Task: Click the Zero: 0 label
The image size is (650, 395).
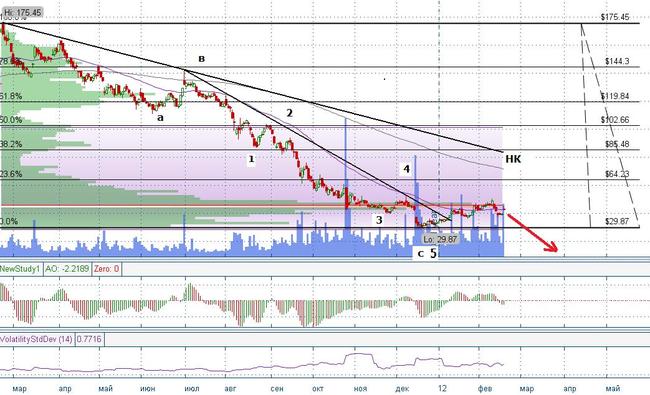Action: 106,269
